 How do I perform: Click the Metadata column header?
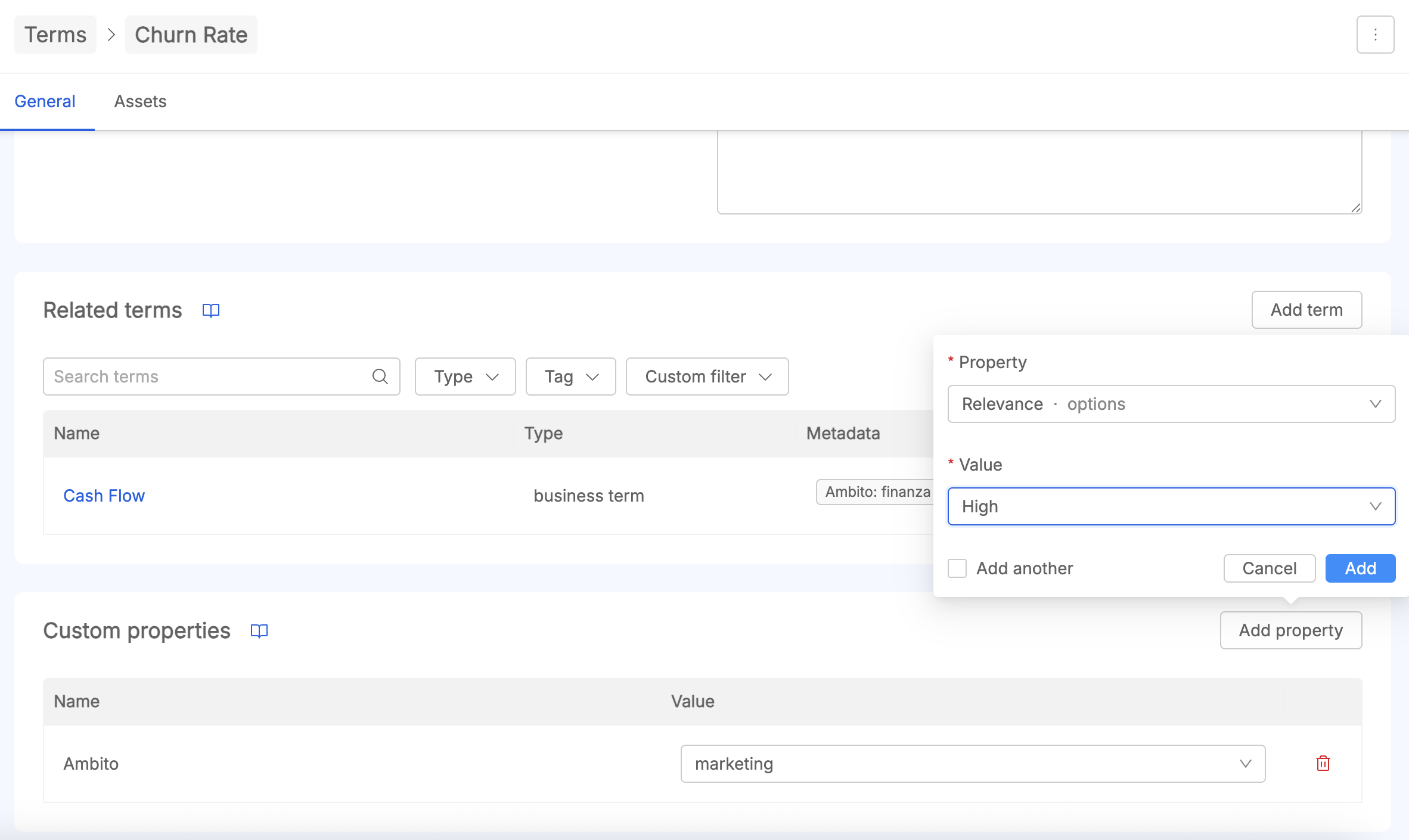[843, 433]
